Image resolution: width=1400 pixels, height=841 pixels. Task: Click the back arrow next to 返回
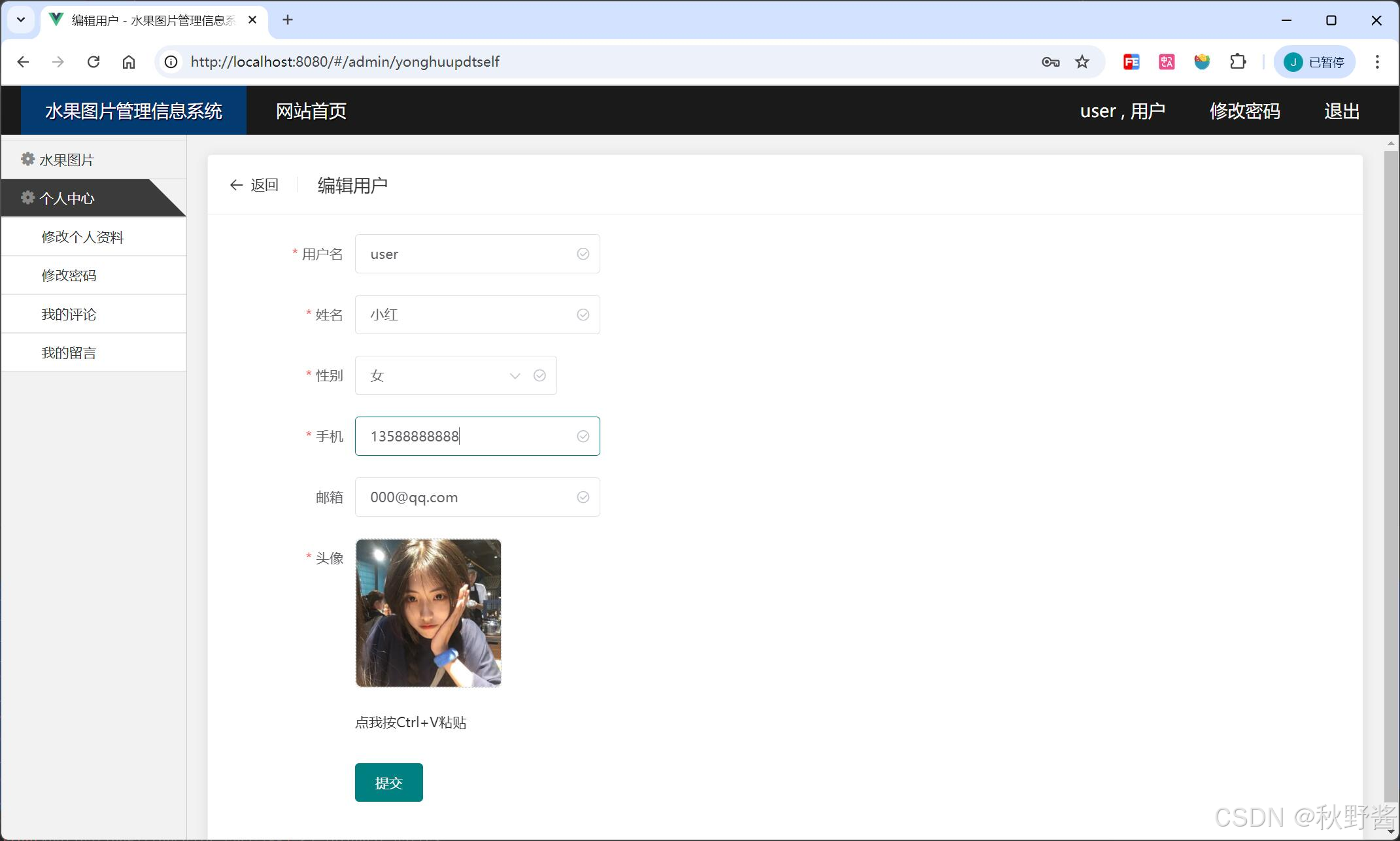coord(236,185)
